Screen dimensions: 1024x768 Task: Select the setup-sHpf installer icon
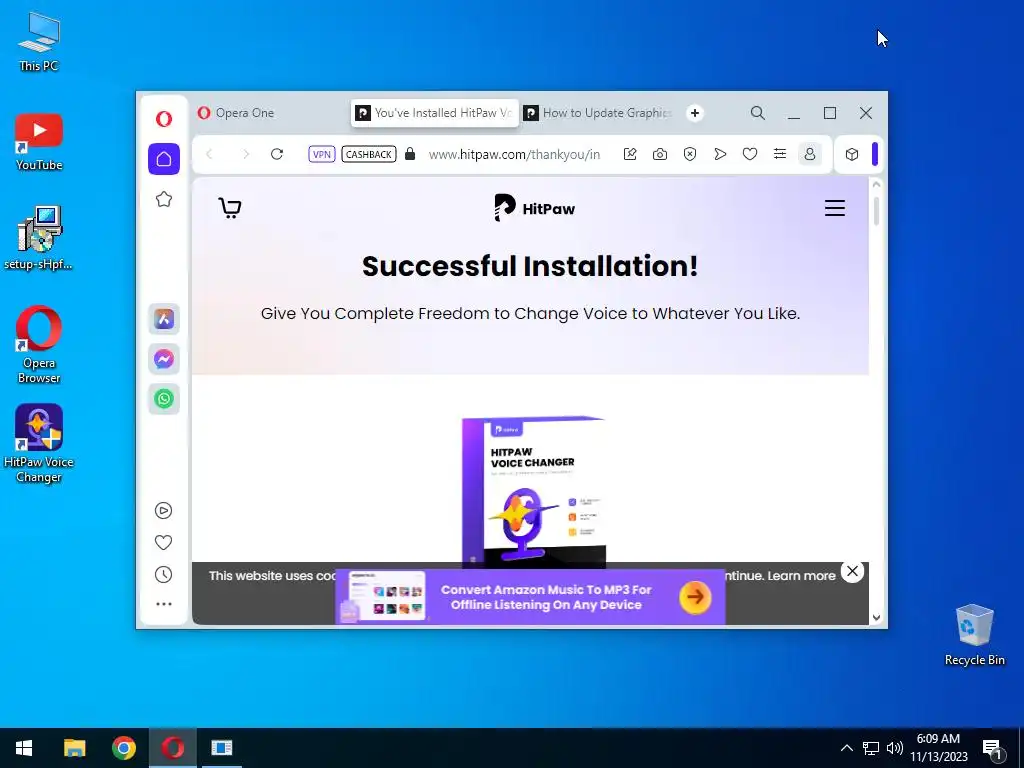pyautogui.click(x=39, y=238)
